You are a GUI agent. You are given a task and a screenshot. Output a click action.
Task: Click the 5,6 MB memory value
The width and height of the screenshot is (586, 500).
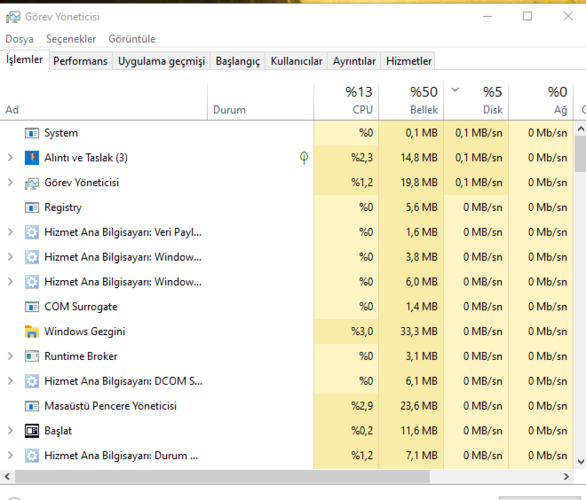pos(422,207)
